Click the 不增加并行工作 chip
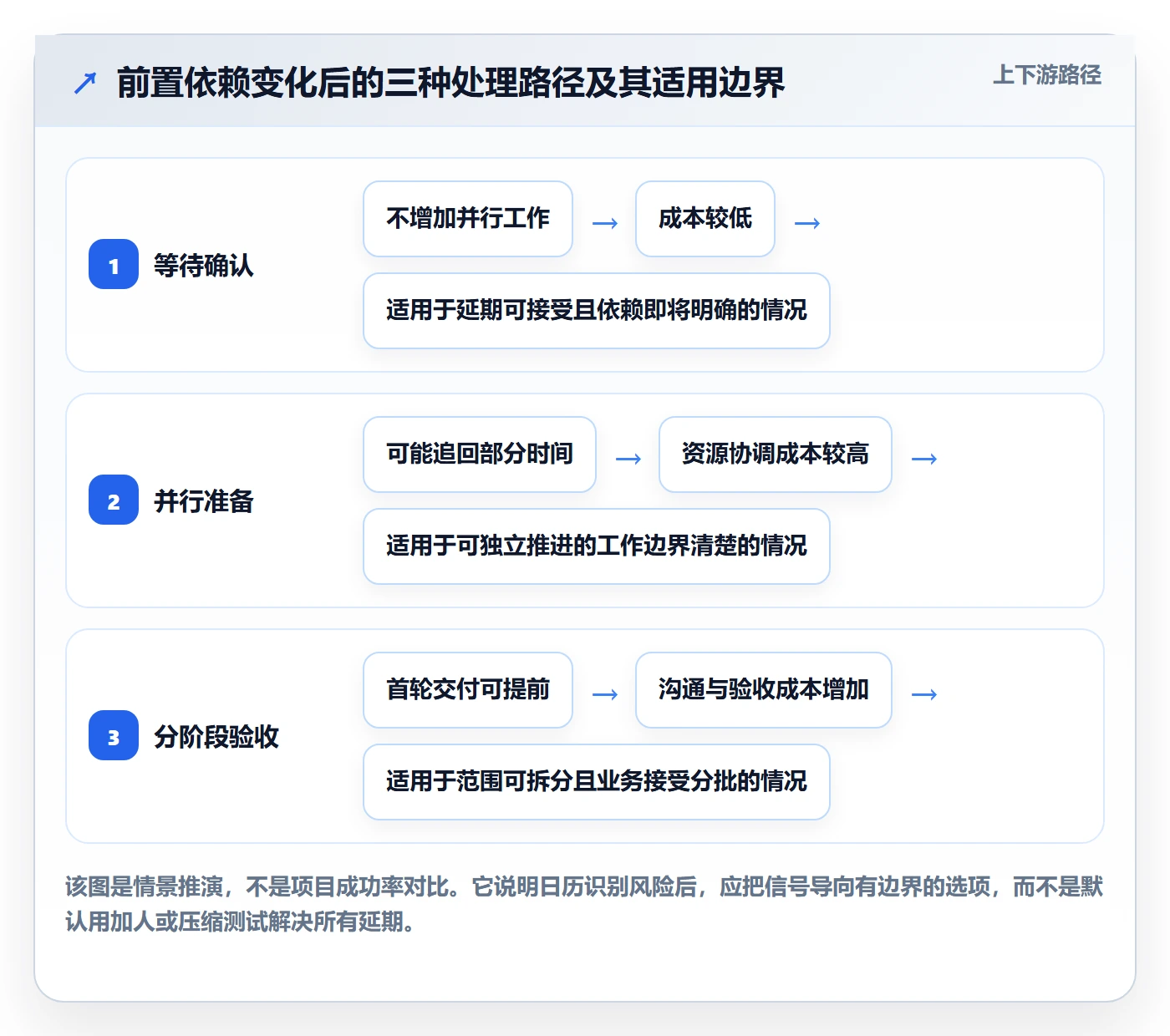The width and height of the screenshot is (1170, 1036). 468,219
